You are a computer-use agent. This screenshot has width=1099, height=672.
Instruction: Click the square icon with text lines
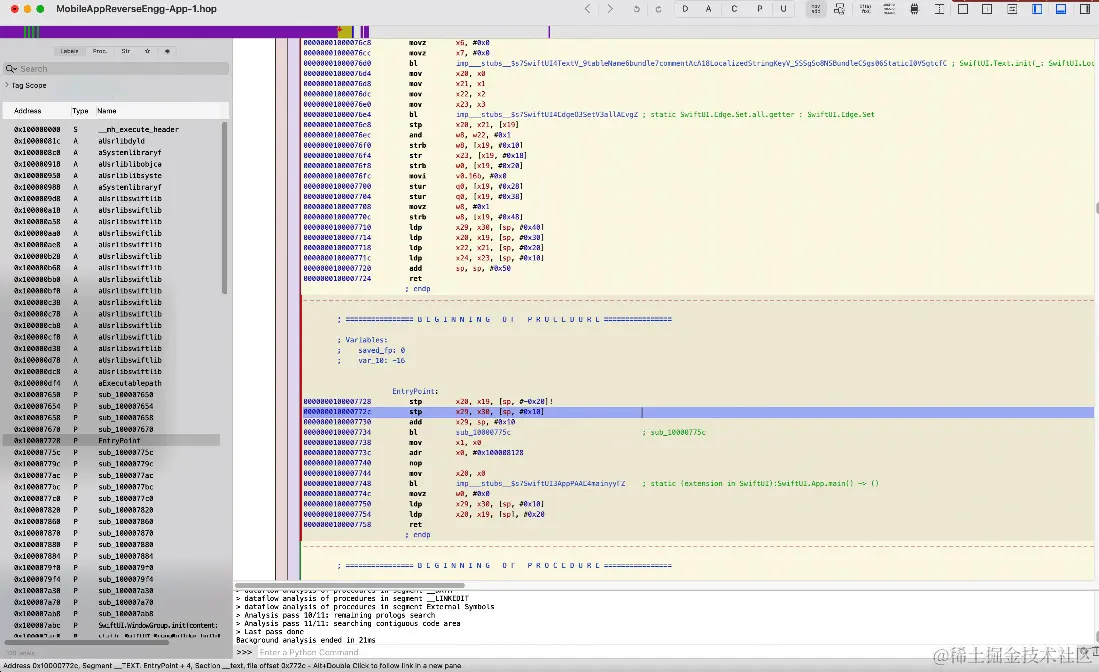click(x=1011, y=9)
